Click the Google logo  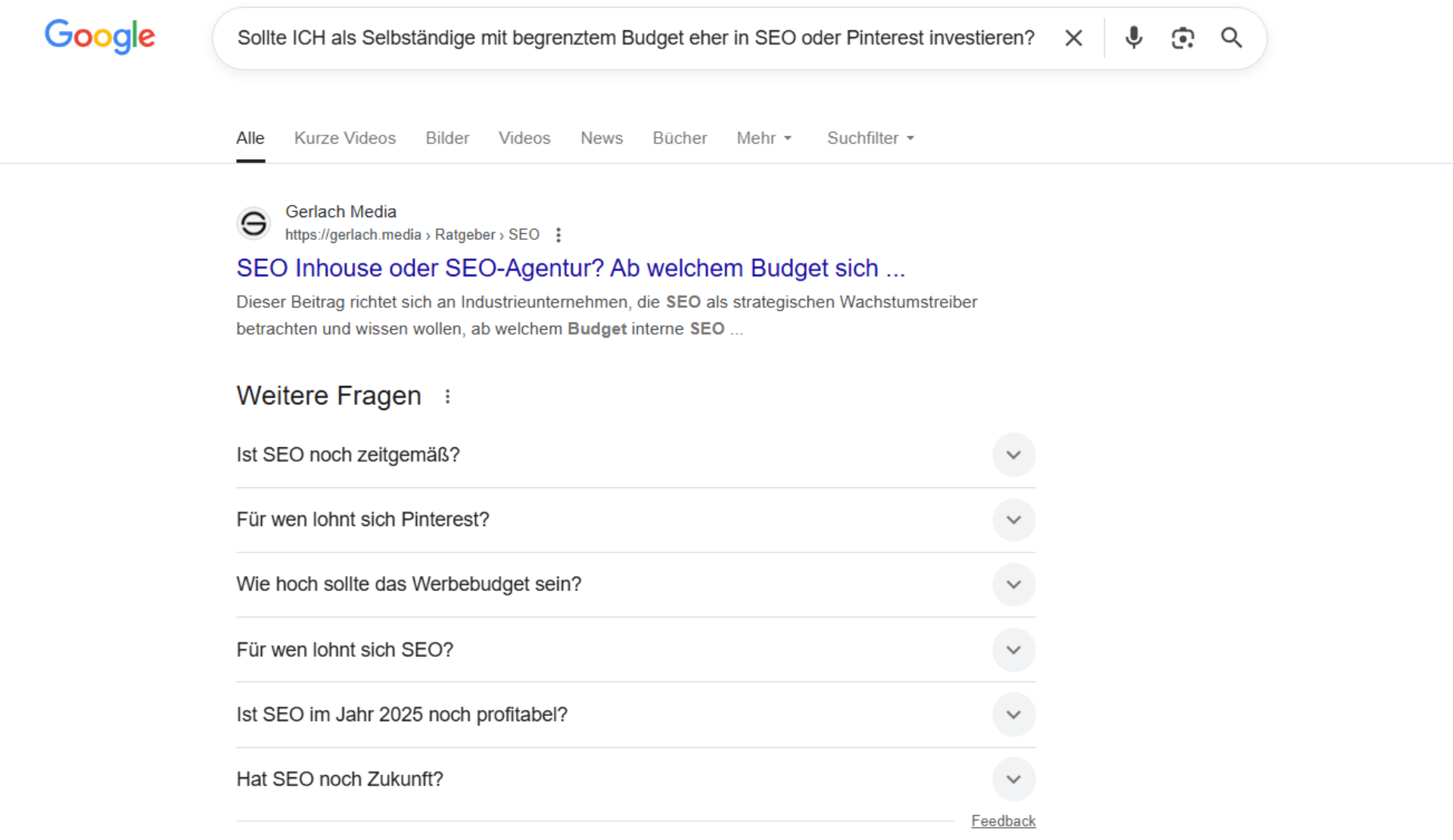99,37
